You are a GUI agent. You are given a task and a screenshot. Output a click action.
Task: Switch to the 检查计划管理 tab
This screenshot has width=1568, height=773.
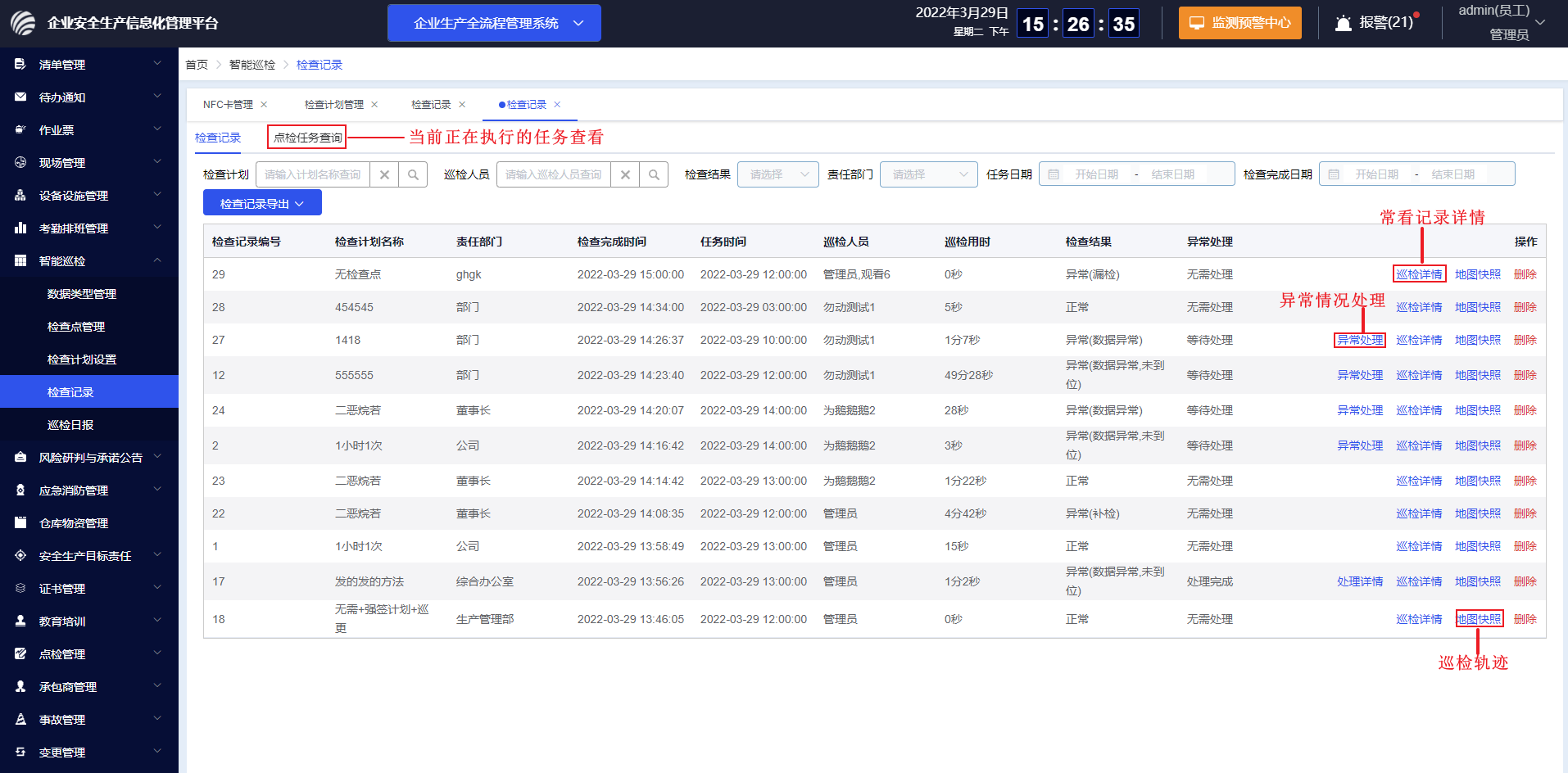(x=334, y=104)
